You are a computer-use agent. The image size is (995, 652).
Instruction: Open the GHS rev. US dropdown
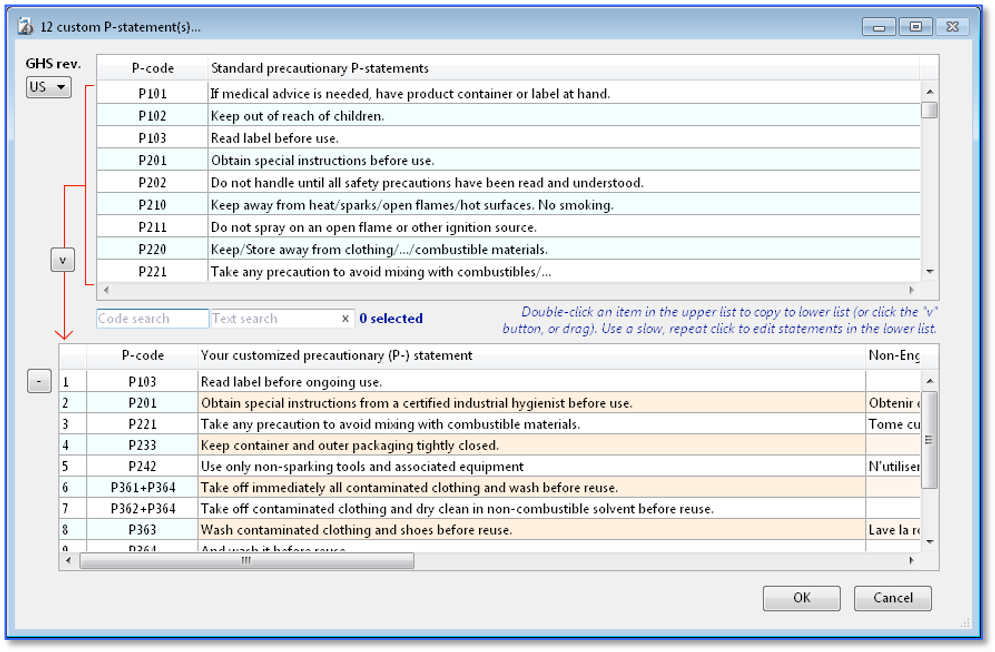click(48, 87)
